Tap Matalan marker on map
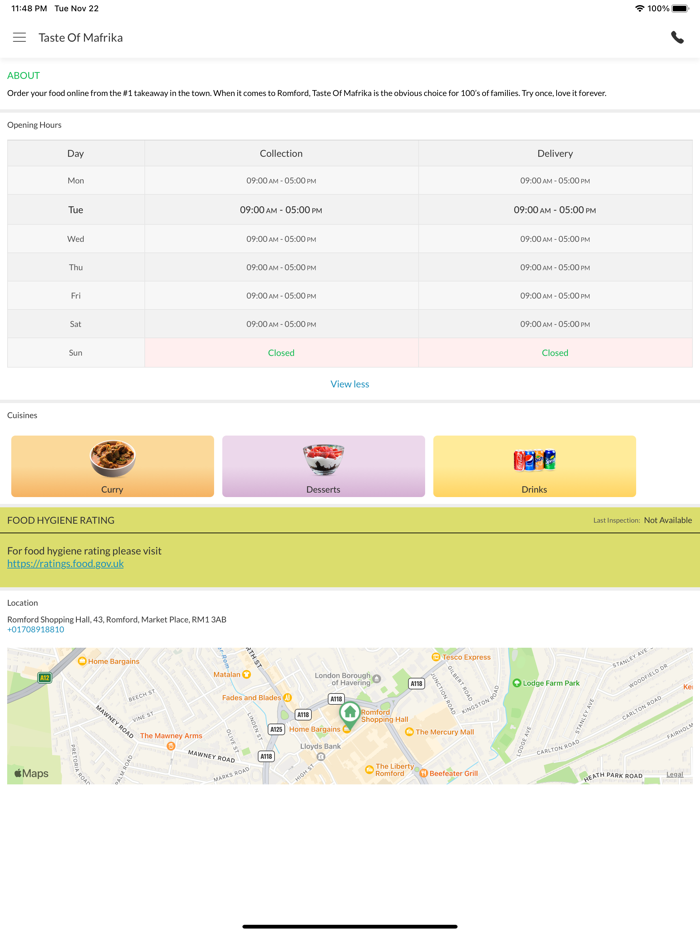The image size is (700, 934). coord(246,674)
